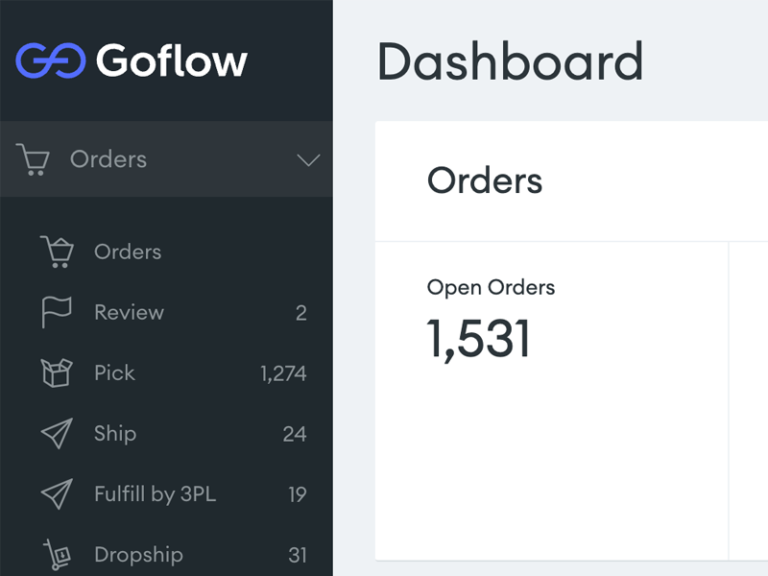768x576 pixels.
Task: Click the Goflow logo icon
Action: tap(50, 61)
